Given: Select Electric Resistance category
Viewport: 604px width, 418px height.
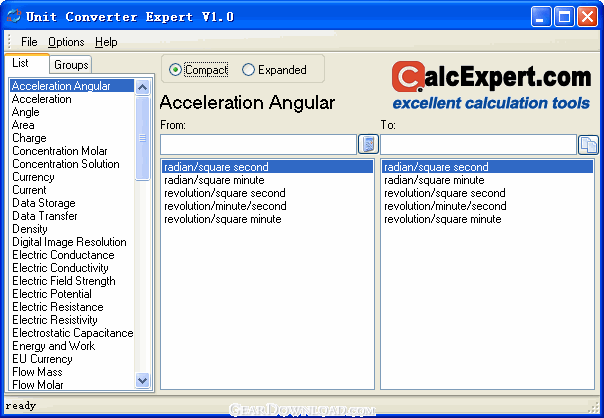Looking at the screenshot, I should pos(72,307).
